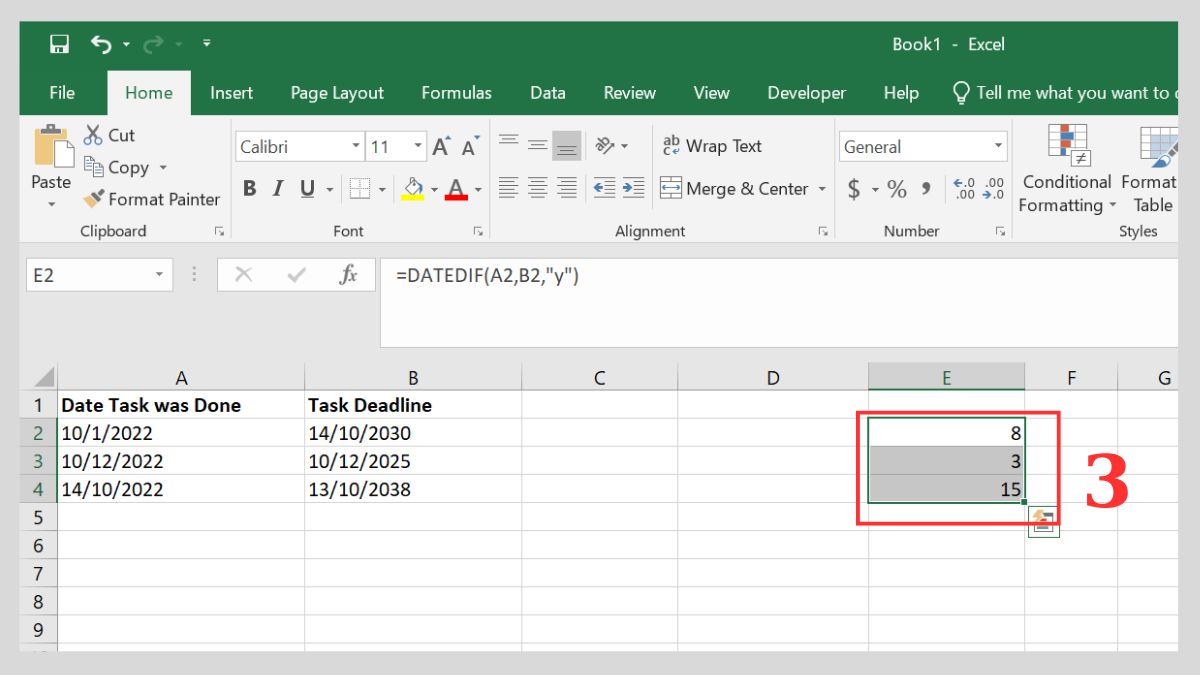Open the Developer ribbon tab
This screenshot has width=1200, height=675.
(806, 92)
